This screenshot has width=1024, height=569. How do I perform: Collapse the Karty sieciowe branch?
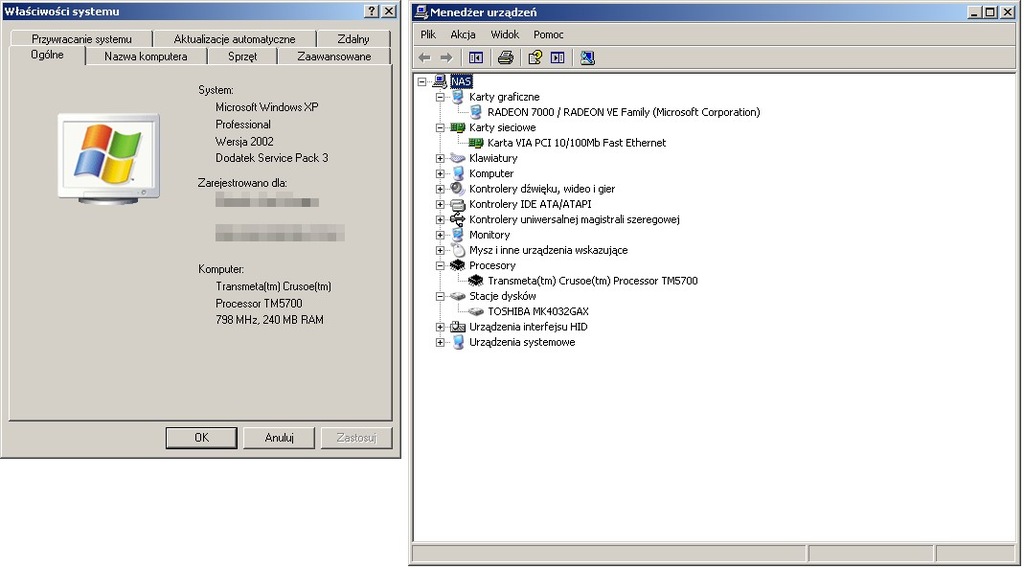pyautogui.click(x=440, y=127)
